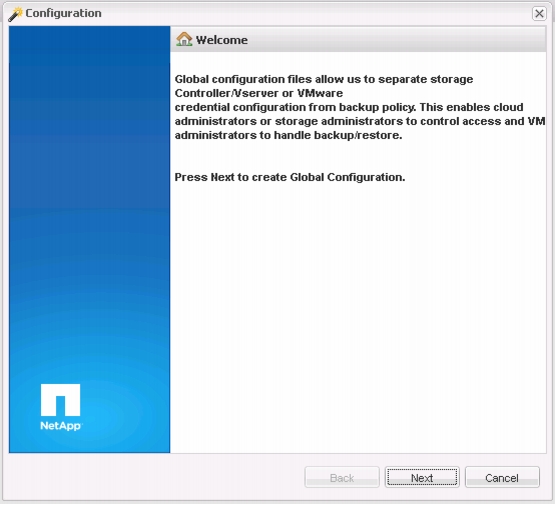Click the greyed-out Back button

coord(342,477)
